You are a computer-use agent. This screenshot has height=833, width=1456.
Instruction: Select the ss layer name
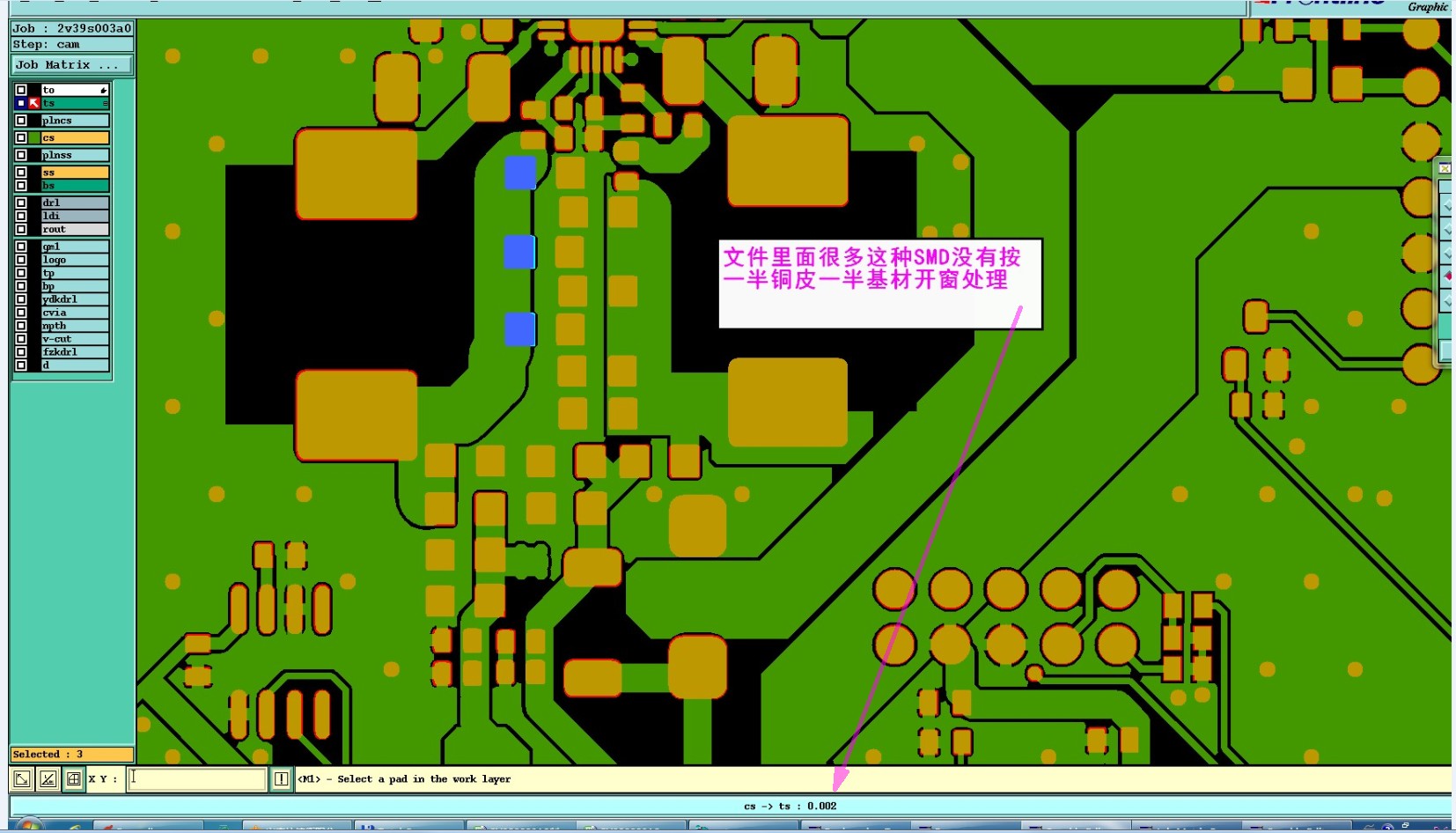click(75, 173)
